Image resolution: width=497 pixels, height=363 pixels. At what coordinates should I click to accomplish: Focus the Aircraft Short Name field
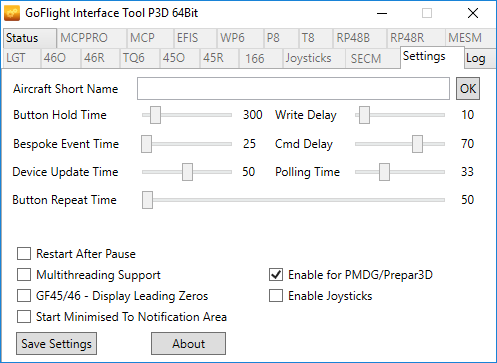tap(293, 89)
